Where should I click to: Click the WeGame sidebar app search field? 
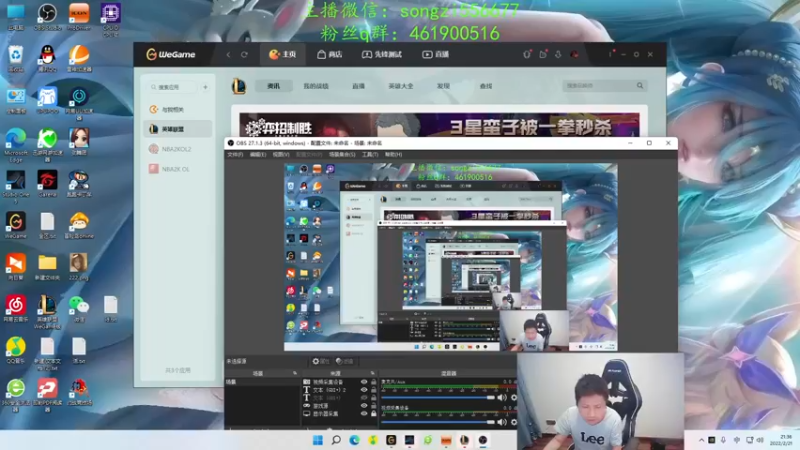[x=172, y=87]
